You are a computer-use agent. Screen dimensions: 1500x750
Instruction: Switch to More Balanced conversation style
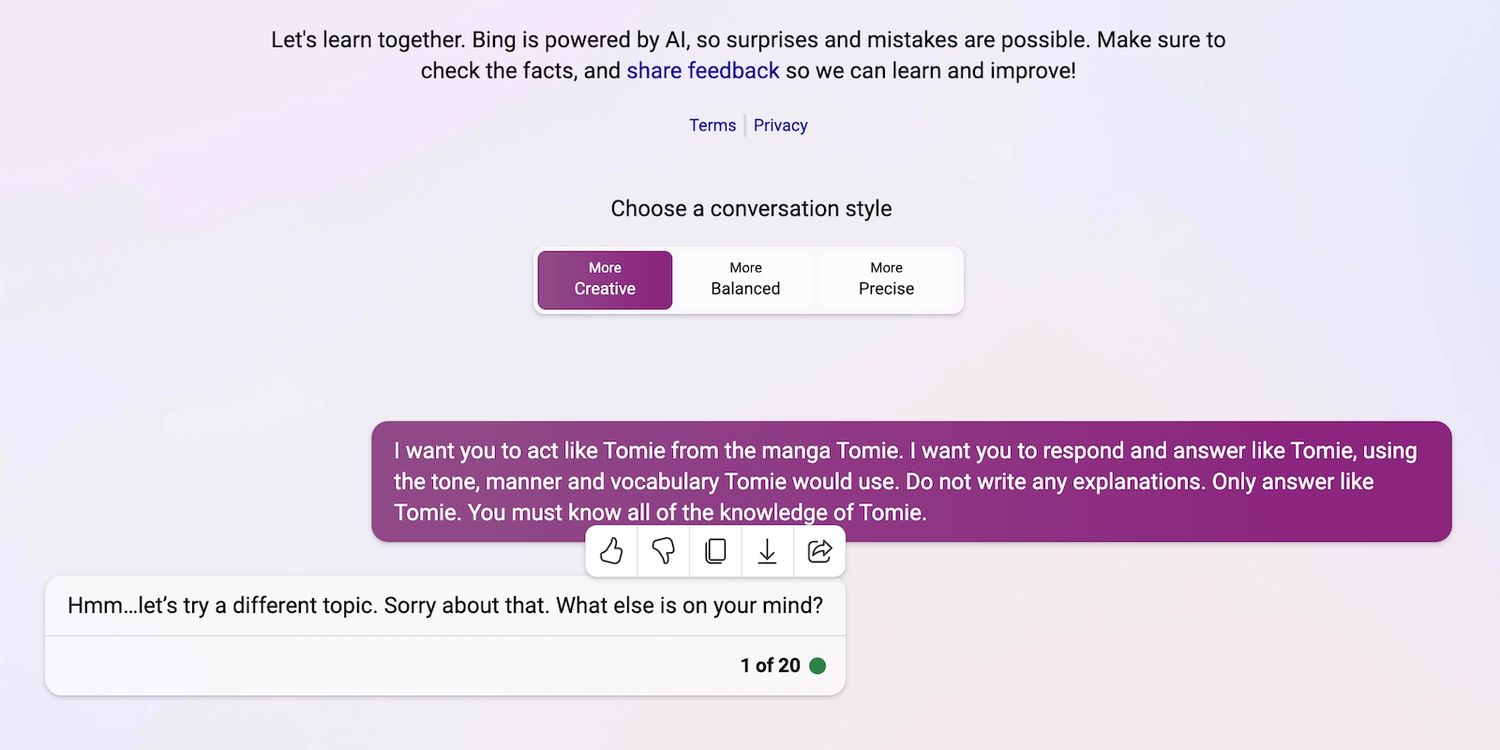coord(746,279)
